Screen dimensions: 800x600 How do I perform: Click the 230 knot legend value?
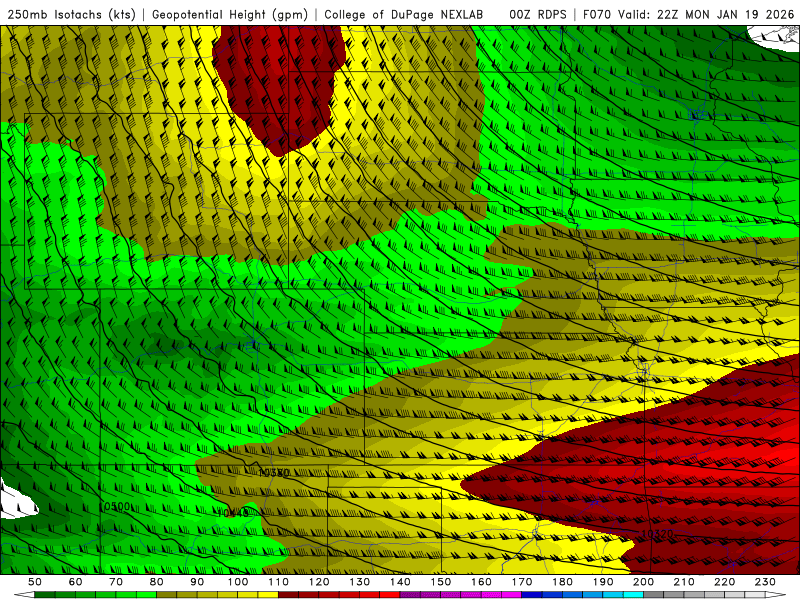tap(765, 582)
